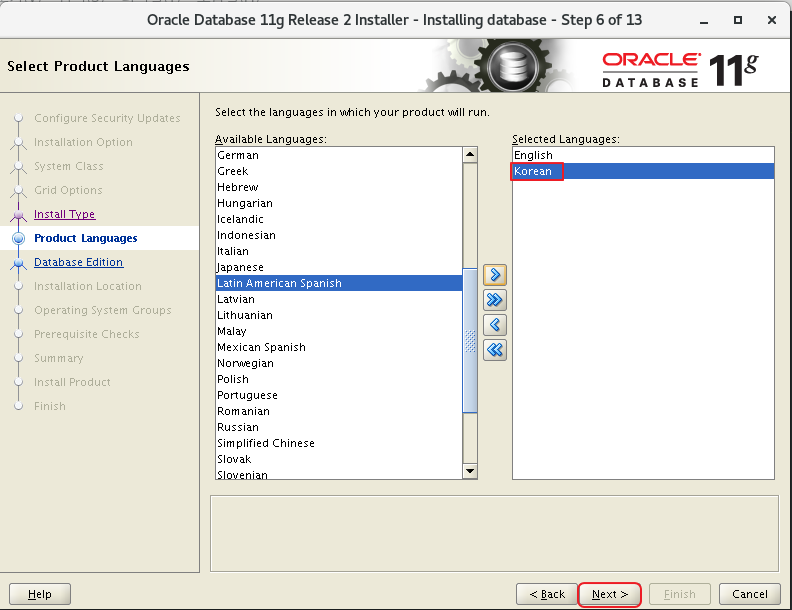Select Lithuanian in Available Languages
The height and width of the screenshot is (610, 792).
(x=338, y=315)
